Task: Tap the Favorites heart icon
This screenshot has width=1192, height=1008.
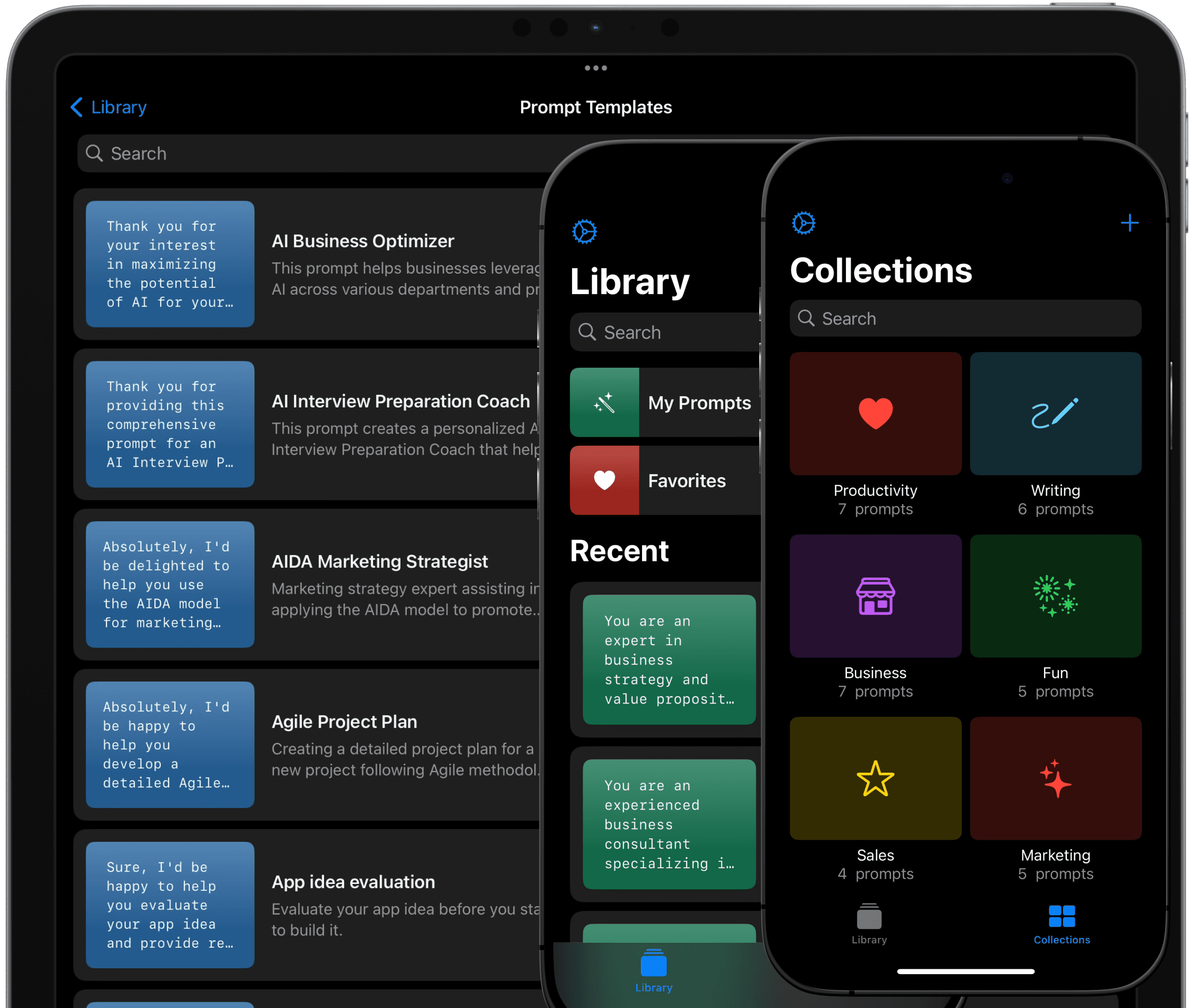Action: (x=604, y=480)
